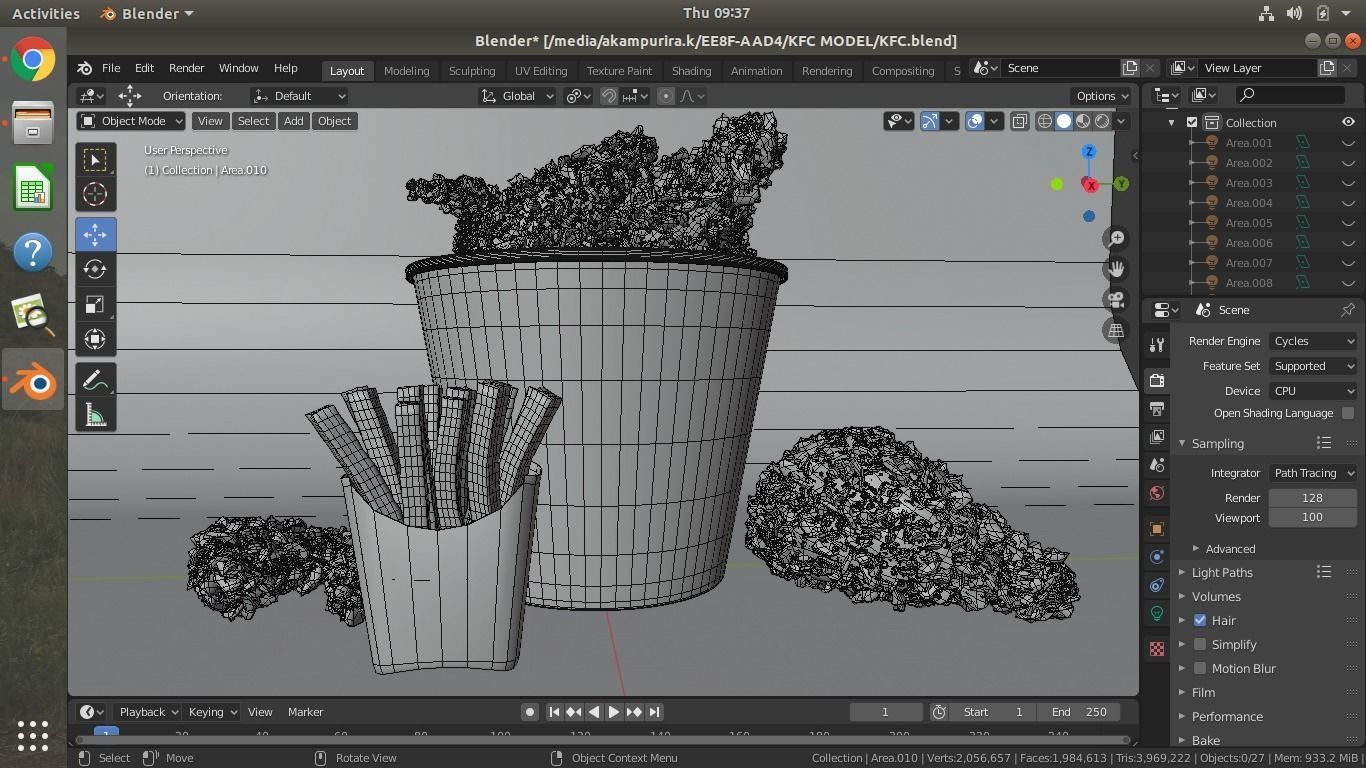Activate the Scale tool
Viewport: 1366px width, 768px height.
coord(95,304)
